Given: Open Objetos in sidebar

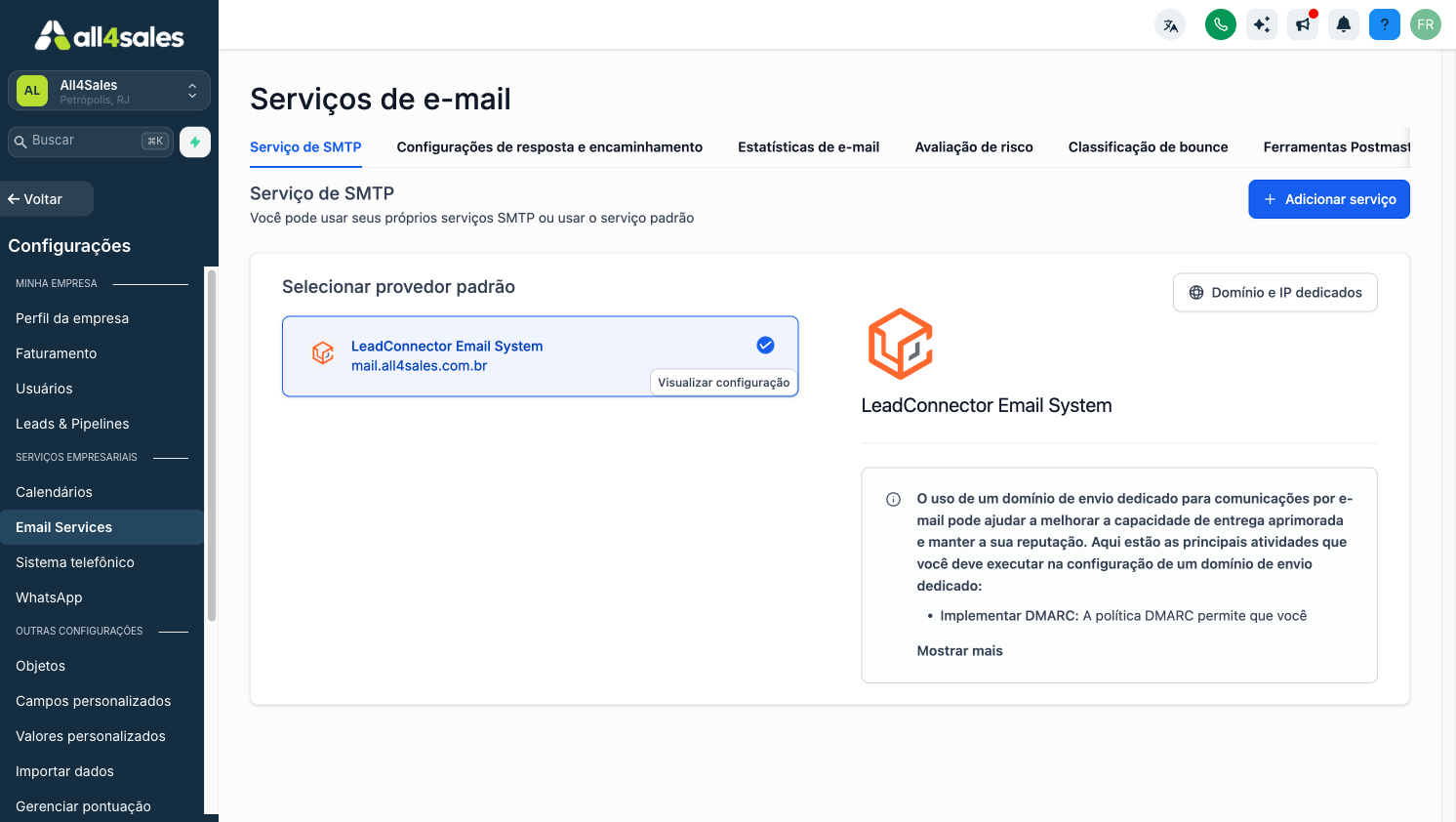Looking at the screenshot, I should (101, 666).
